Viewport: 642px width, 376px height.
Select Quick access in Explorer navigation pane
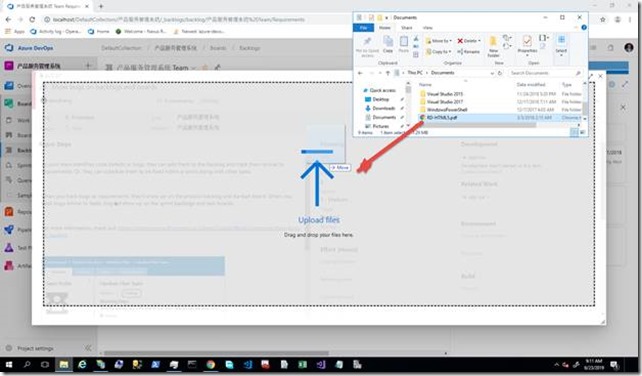(382, 90)
